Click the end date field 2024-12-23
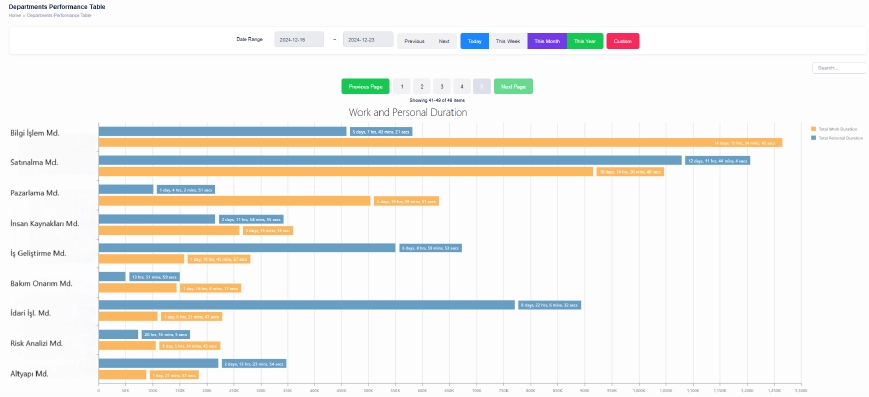The image size is (869, 397). pos(368,40)
